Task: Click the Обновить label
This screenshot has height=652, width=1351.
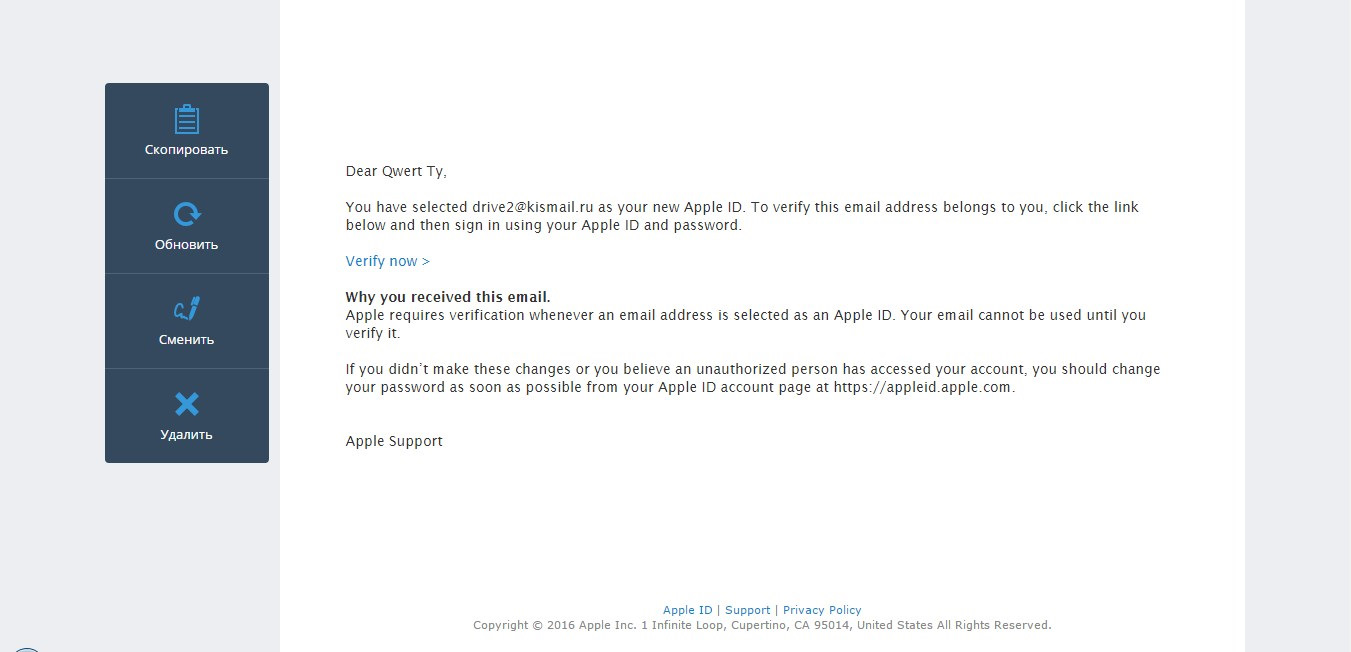Action: coord(187,245)
